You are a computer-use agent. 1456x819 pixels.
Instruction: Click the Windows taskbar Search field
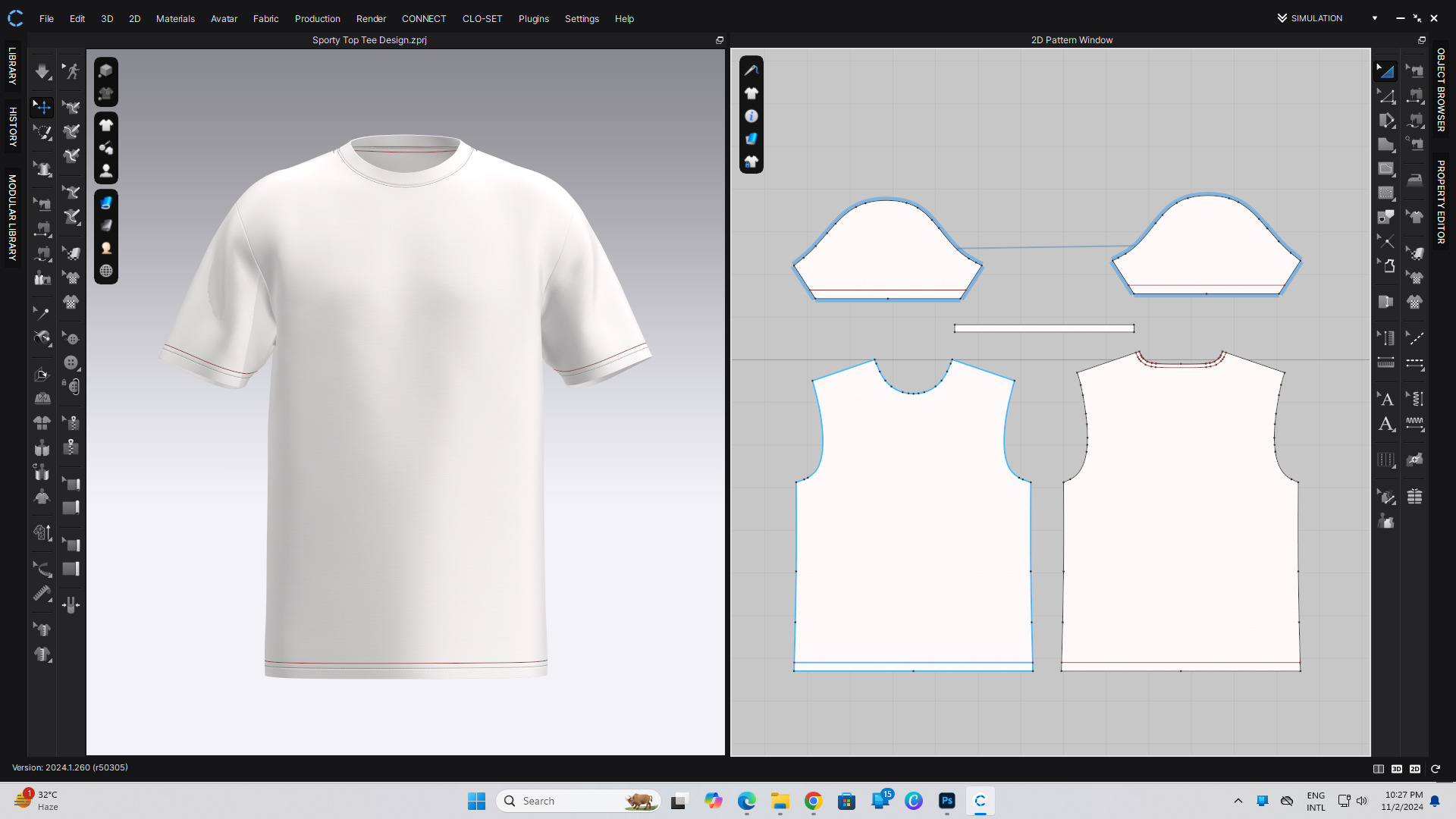579,801
